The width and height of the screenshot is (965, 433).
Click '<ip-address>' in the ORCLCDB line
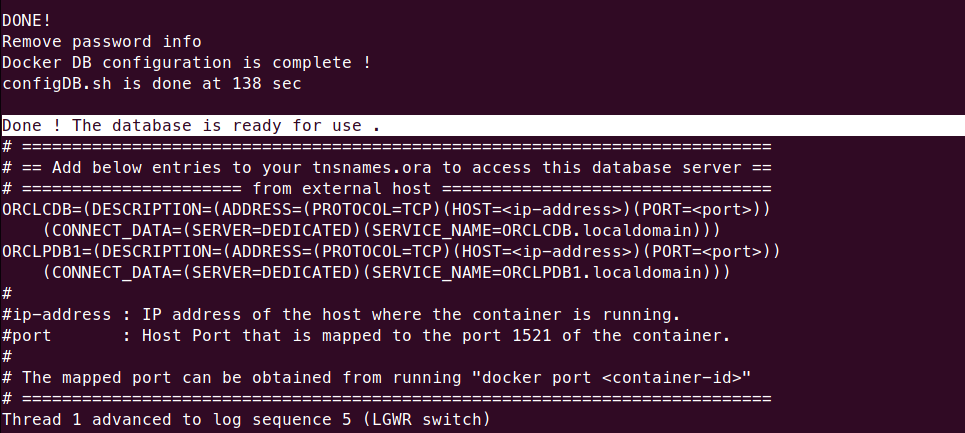coord(563,210)
